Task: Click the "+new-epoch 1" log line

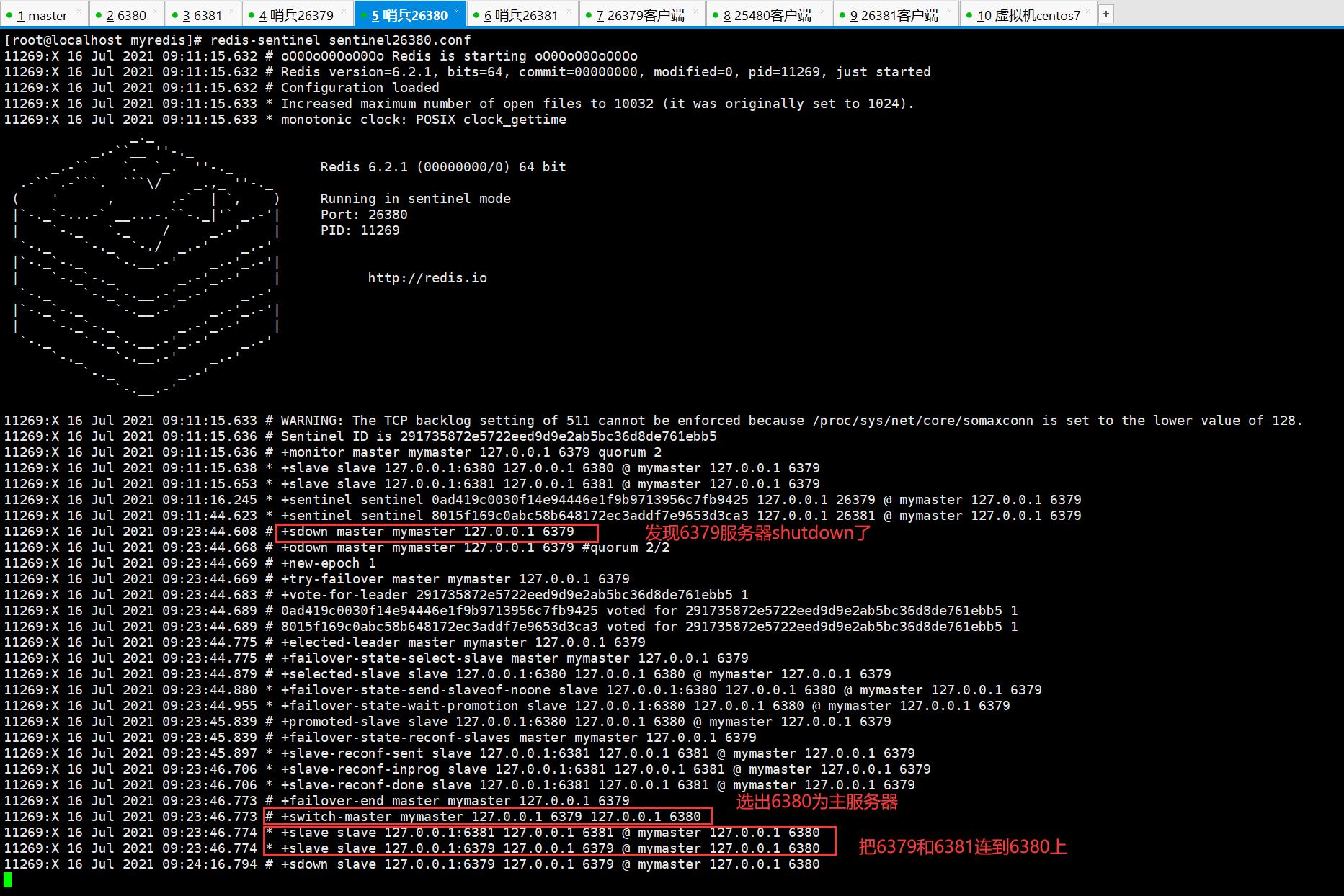Action: 190,563
